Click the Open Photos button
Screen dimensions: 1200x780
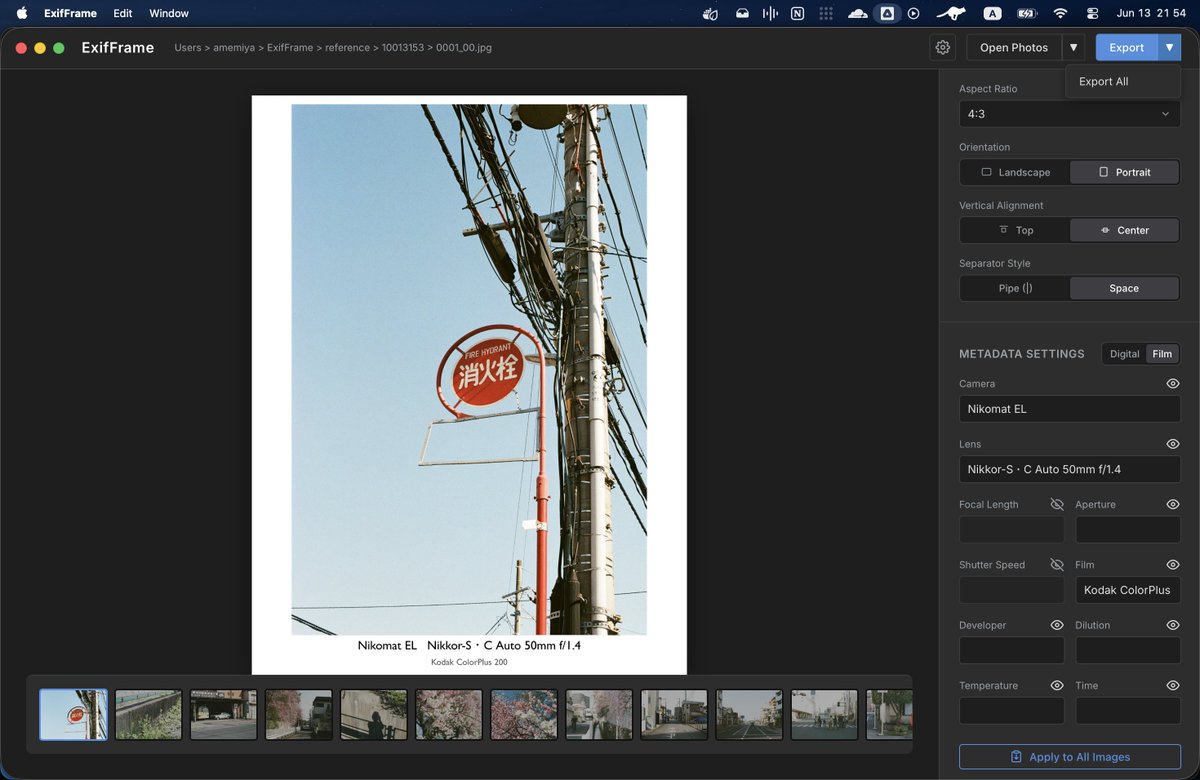pyautogui.click(x=1014, y=47)
